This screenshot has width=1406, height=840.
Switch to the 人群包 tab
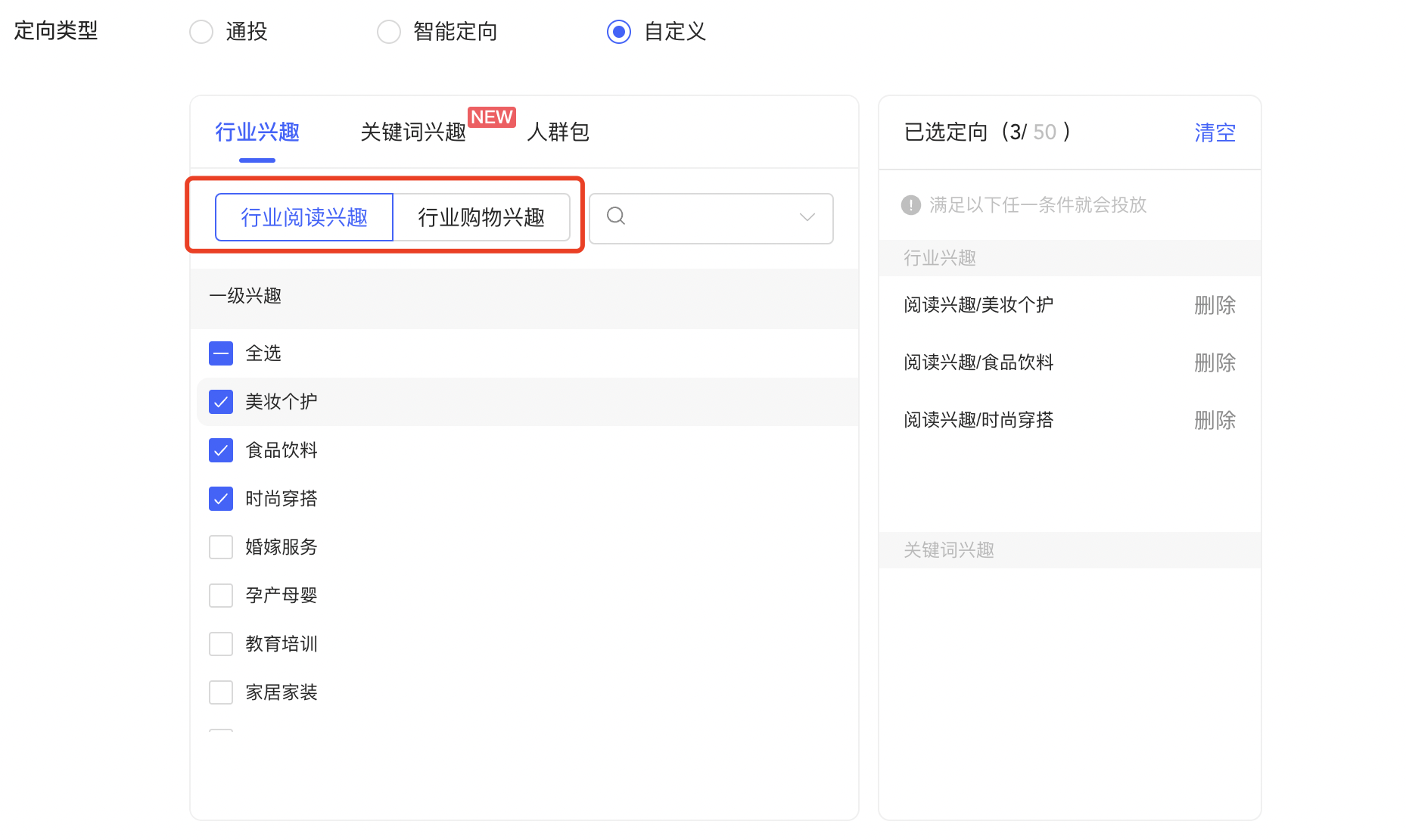558,132
